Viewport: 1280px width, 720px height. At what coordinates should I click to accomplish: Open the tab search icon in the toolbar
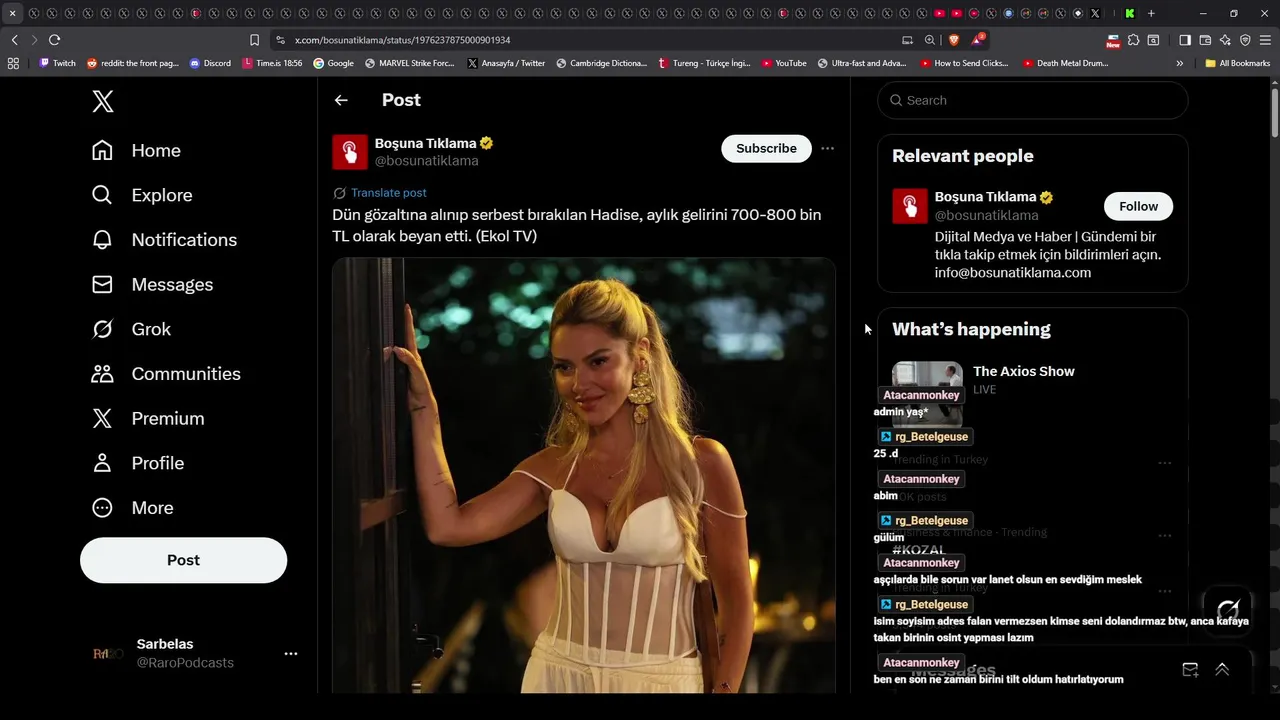(x=1153, y=40)
